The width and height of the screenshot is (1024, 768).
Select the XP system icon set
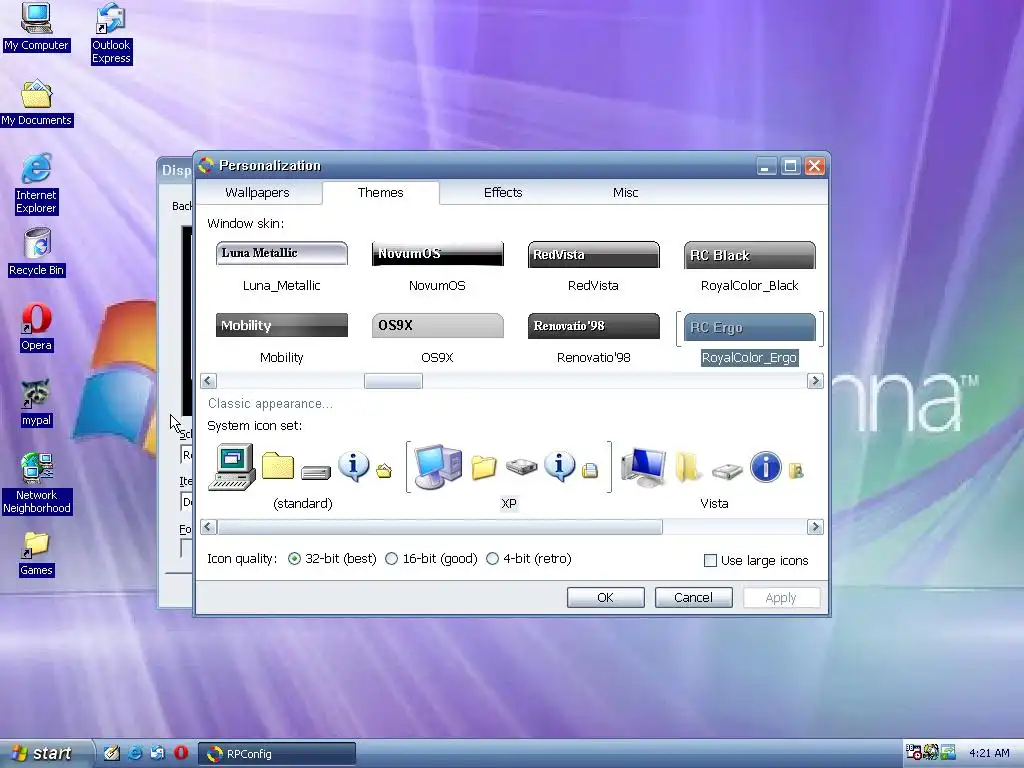509,477
